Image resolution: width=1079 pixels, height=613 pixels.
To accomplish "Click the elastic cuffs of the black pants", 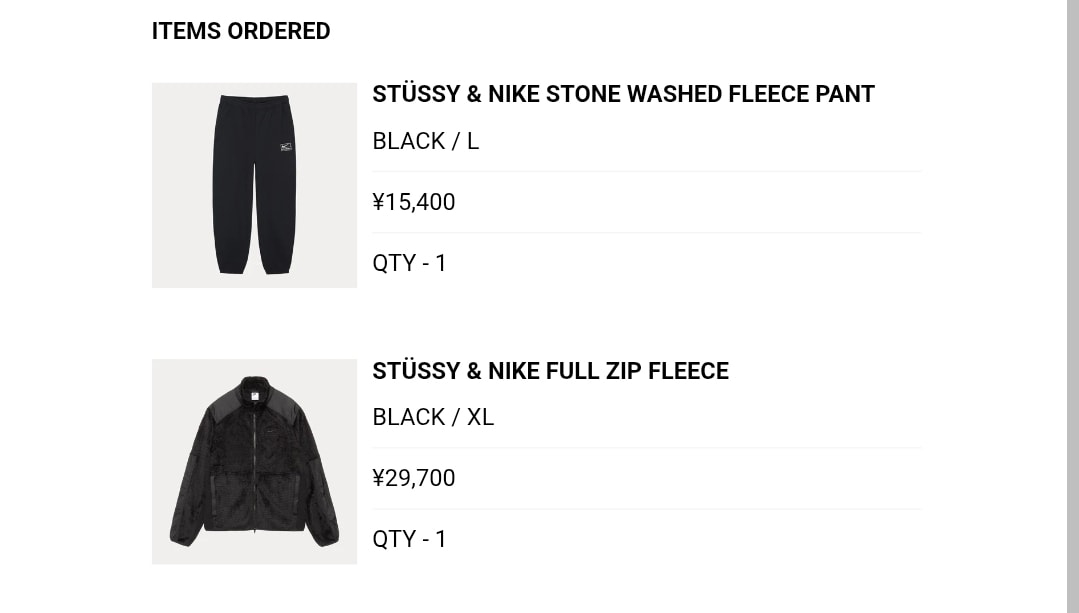I will (x=232, y=266).
